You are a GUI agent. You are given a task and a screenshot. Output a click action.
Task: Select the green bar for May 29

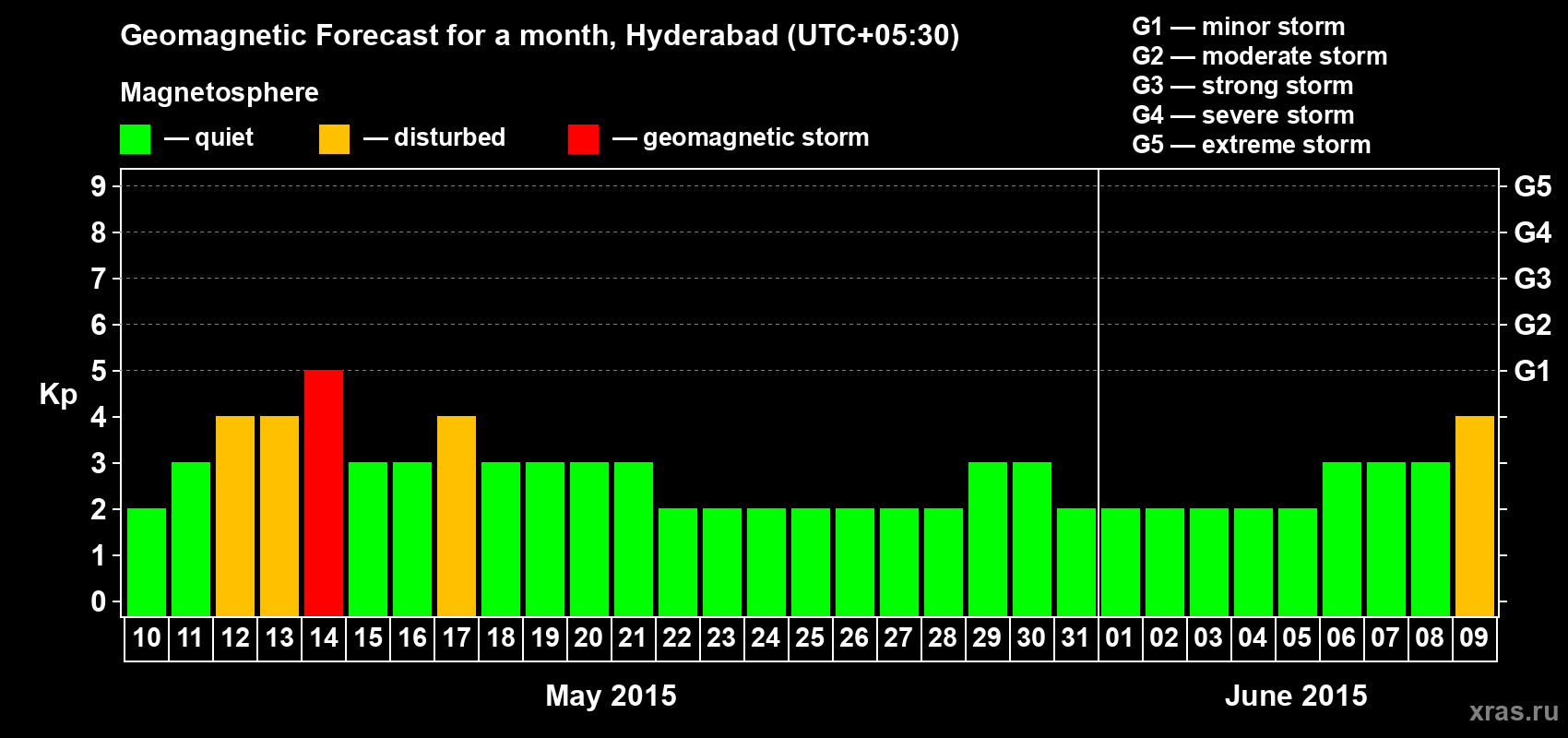point(988,539)
